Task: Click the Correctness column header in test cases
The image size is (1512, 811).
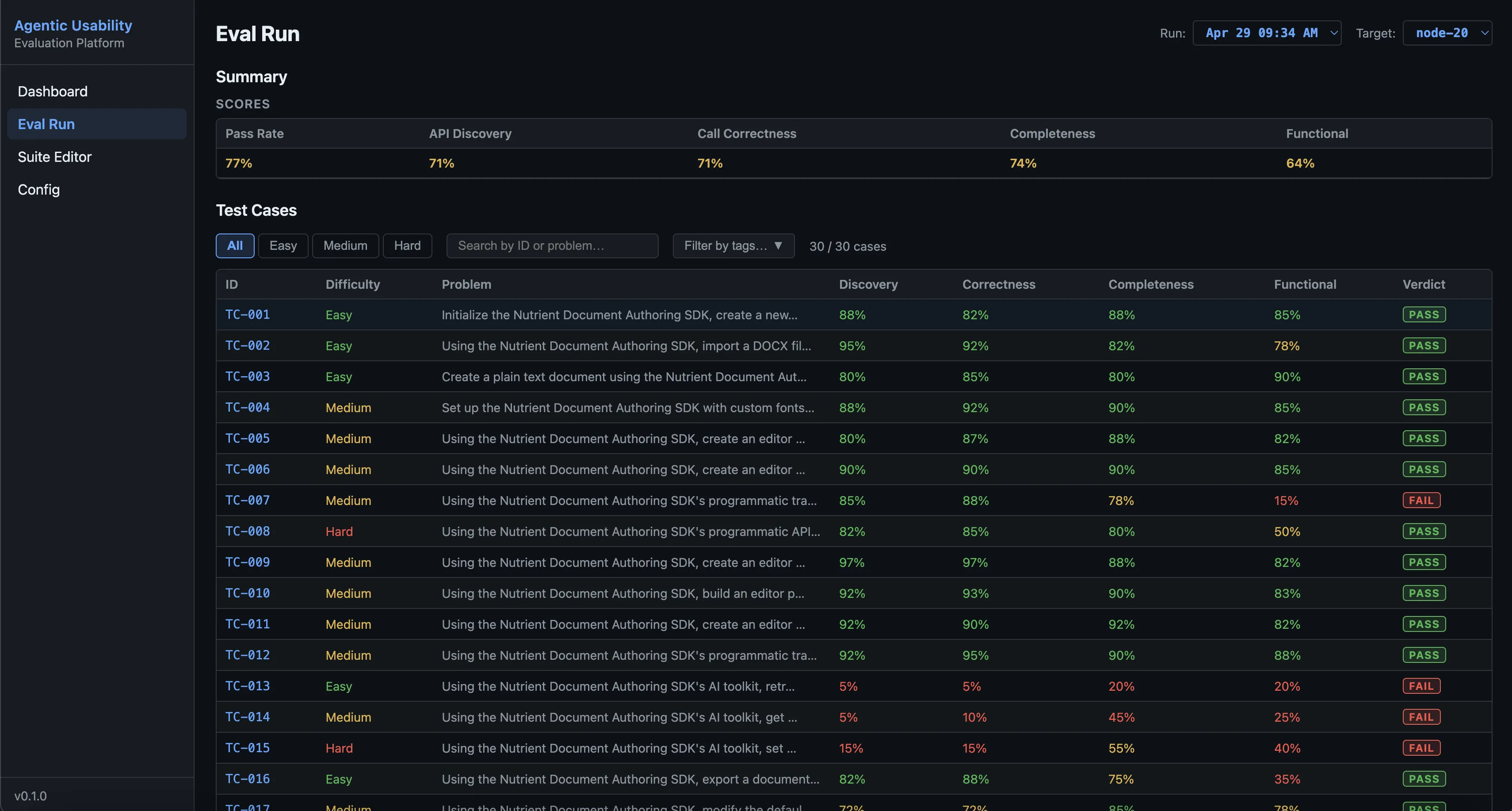Action: (999, 284)
